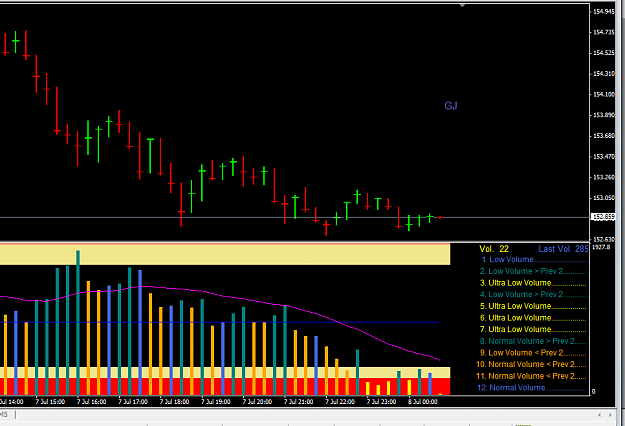Viewport: 625px width, 426px height.
Task: Click the gray horizontal price level line
Action: coord(295,218)
